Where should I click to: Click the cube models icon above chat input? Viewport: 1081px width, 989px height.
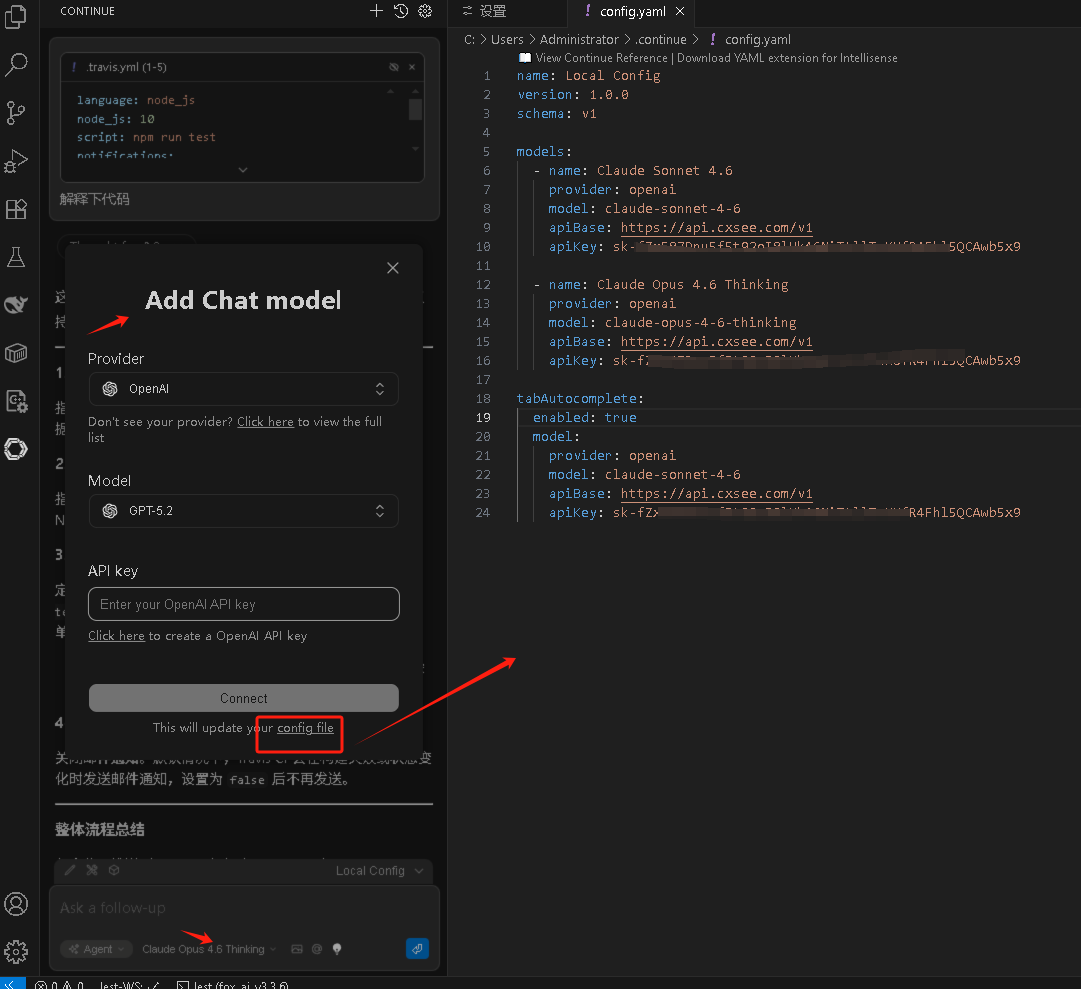[114, 870]
